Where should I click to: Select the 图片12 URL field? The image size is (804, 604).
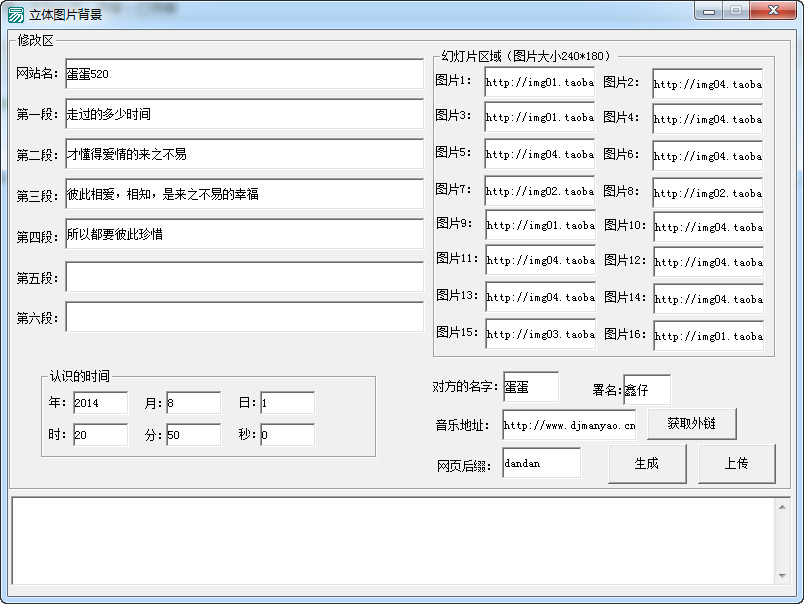click(709, 262)
